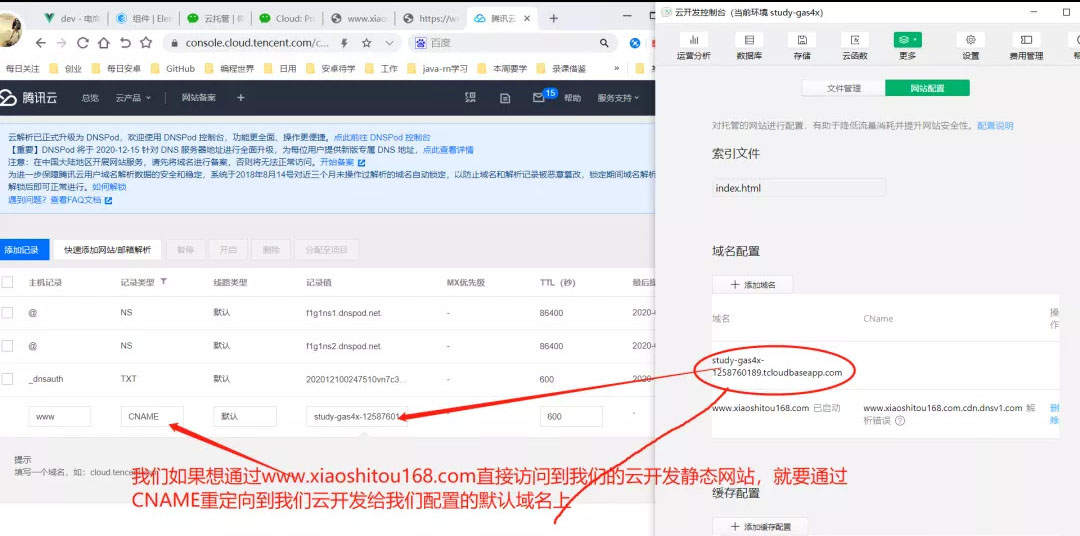
Task: Switch to the 云托管 browser tab
Action: point(215,19)
